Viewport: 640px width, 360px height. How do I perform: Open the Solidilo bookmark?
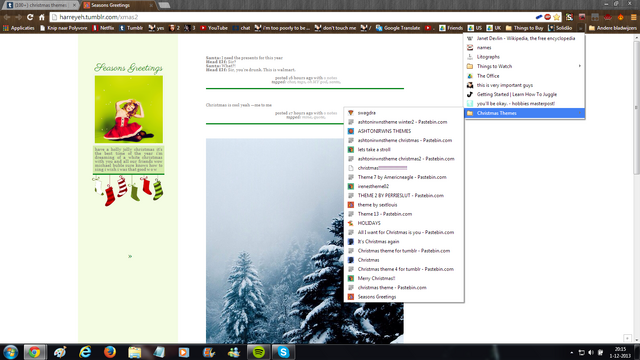tap(560, 28)
